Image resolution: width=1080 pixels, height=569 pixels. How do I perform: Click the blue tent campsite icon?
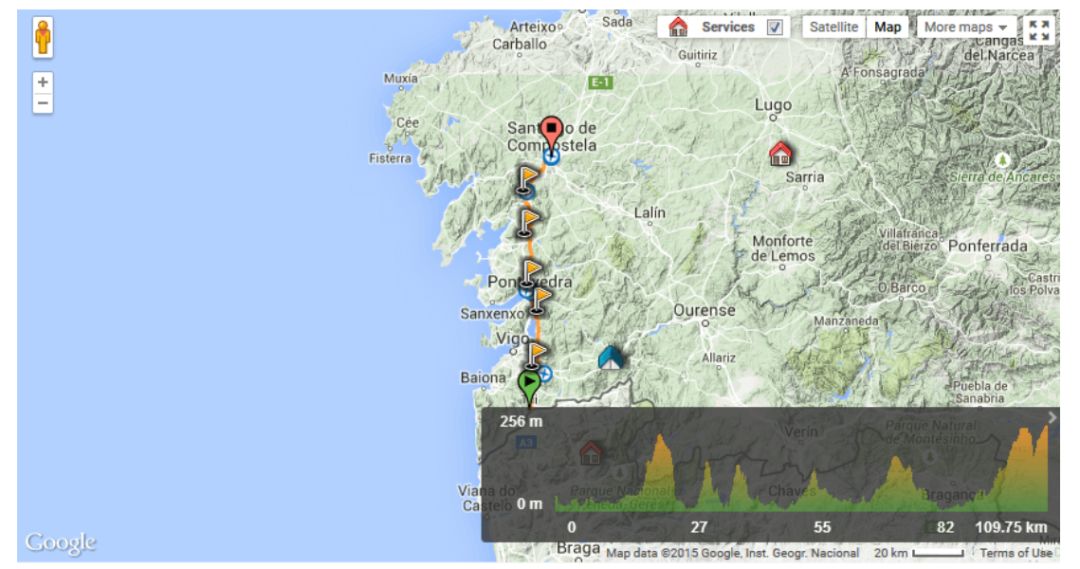point(610,357)
